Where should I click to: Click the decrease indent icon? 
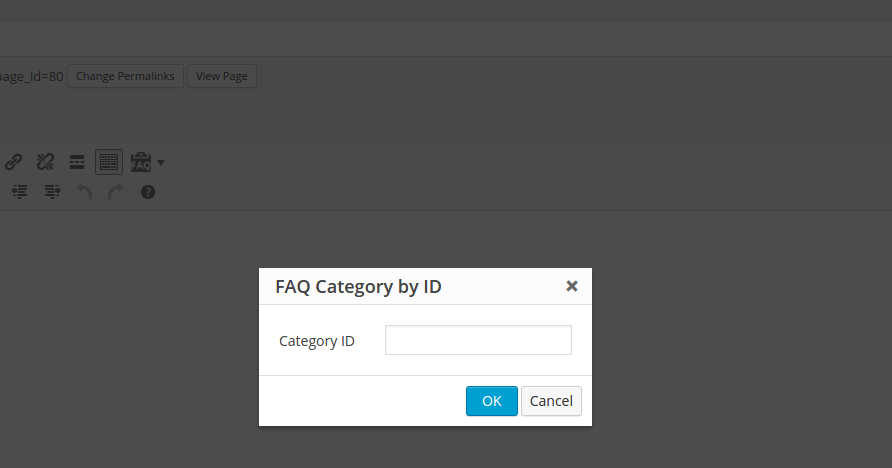tap(19, 192)
